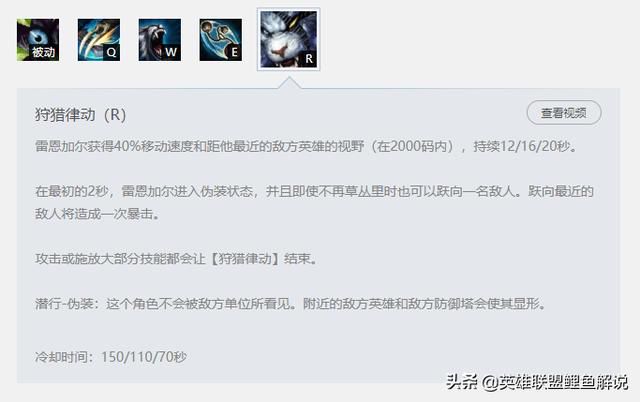
Task: Click the cooldown text 冷却时间：150/110/70秒
Action: click(111, 357)
